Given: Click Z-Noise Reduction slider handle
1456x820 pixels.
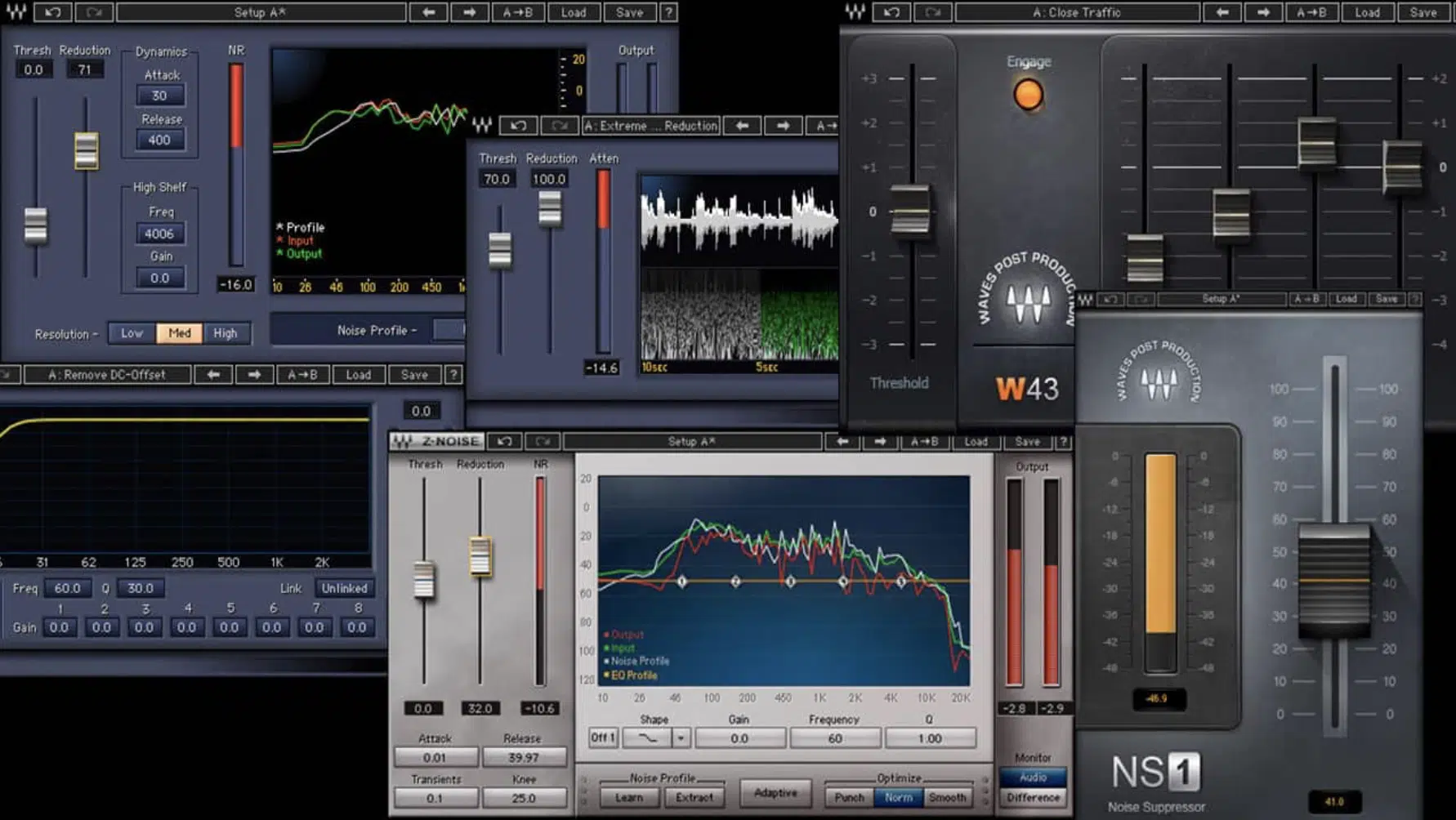Looking at the screenshot, I should 480,556.
